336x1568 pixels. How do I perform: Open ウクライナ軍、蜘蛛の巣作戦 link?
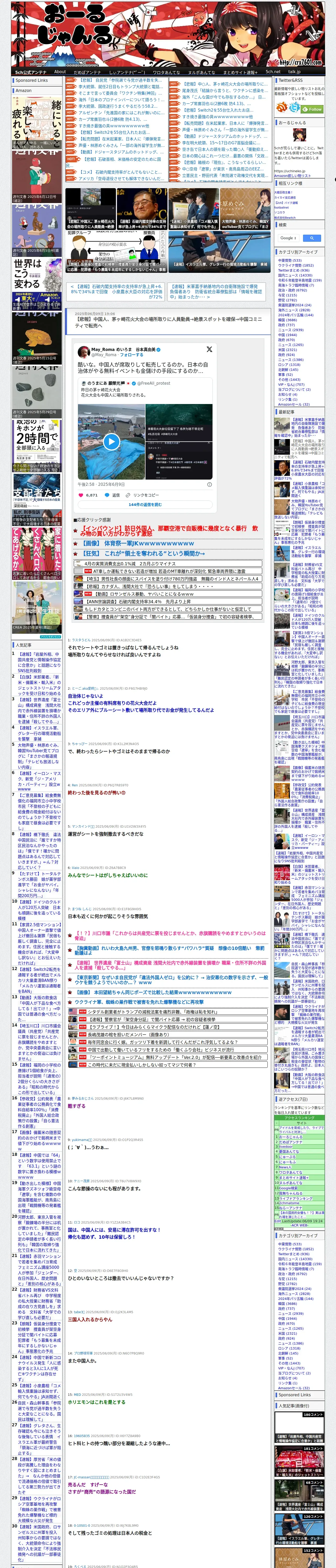[x=139, y=1001]
